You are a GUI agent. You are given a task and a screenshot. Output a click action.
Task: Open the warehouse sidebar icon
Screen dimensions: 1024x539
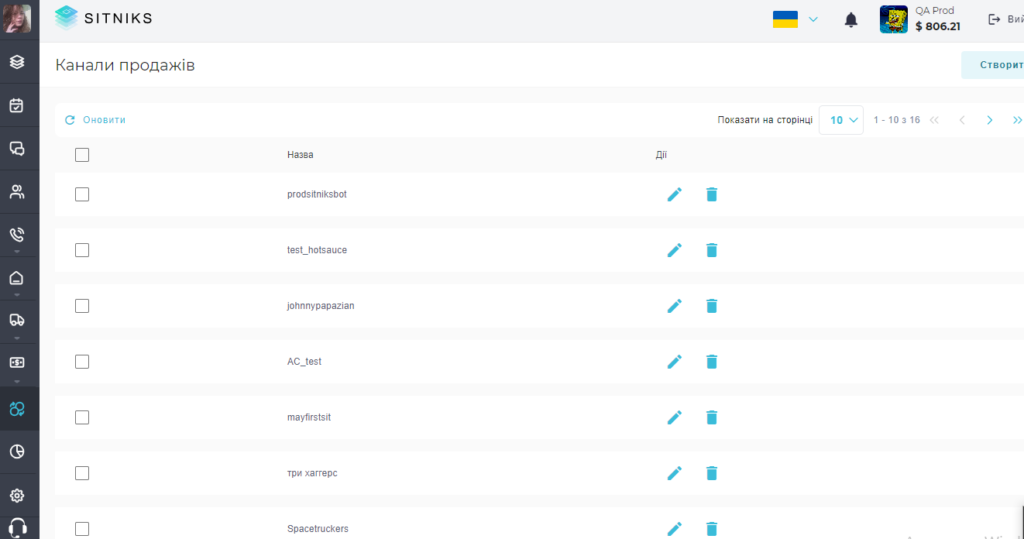(17, 278)
